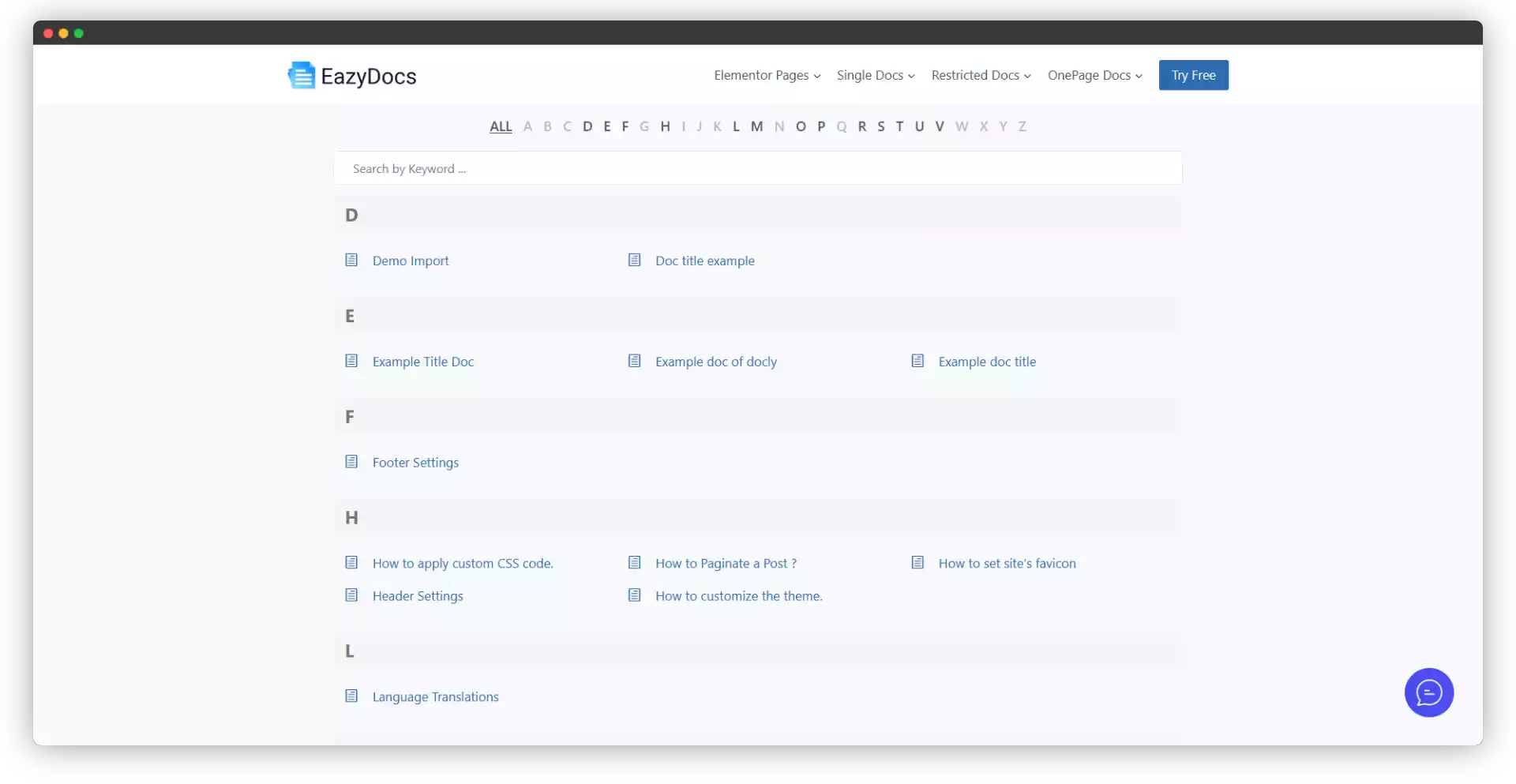Click the document icon beside Example doc of docly
The image size is (1516, 784).
point(635,361)
